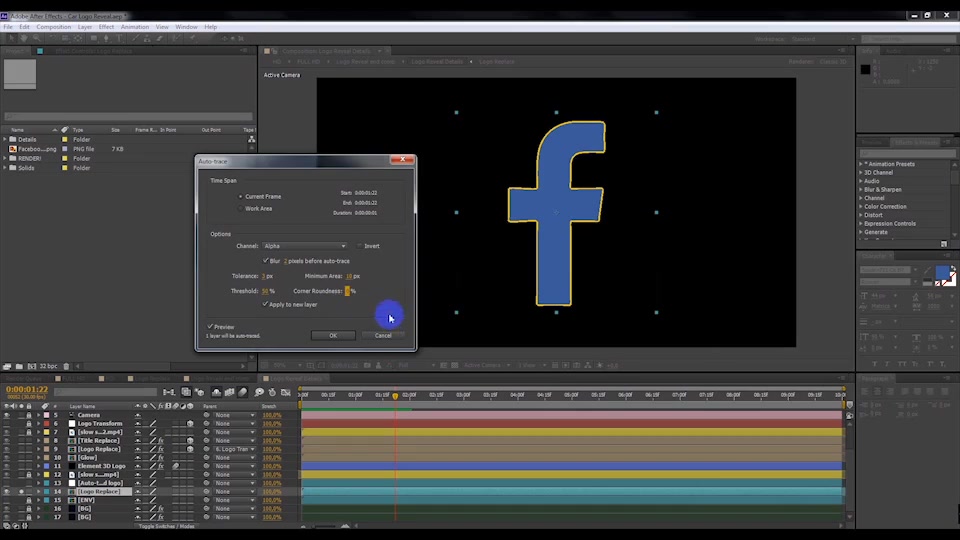The width and height of the screenshot is (960, 540).
Task: Cancel the Auto-trace dialog
Action: point(383,336)
